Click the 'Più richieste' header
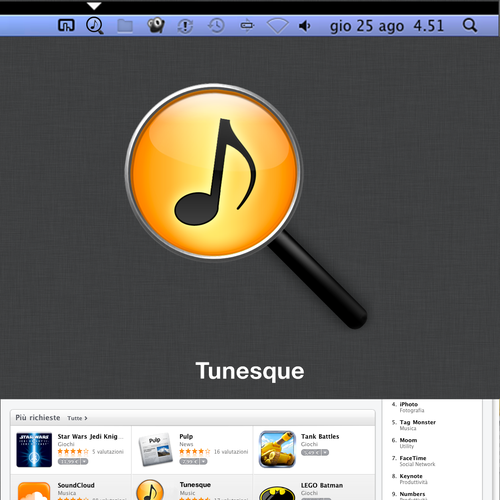This screenshot has width=500, height=500. pyautogui.click(x=38, y=418)
